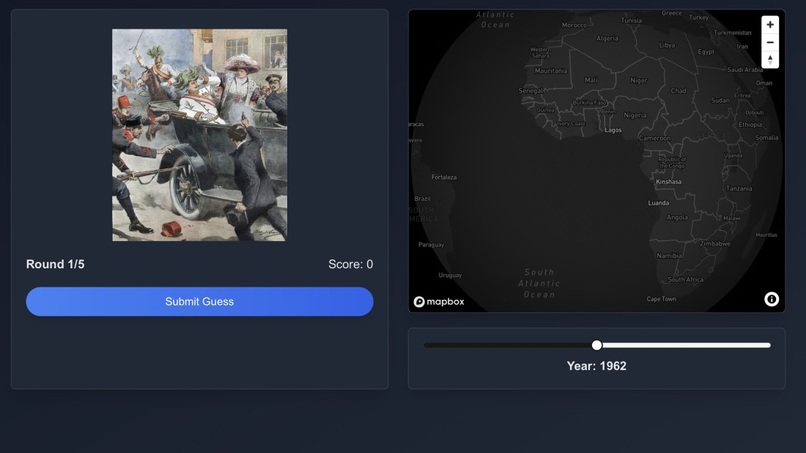Click Cape Town on the map
The height and width of the screenshot is (453, 806).
(661, 299)
